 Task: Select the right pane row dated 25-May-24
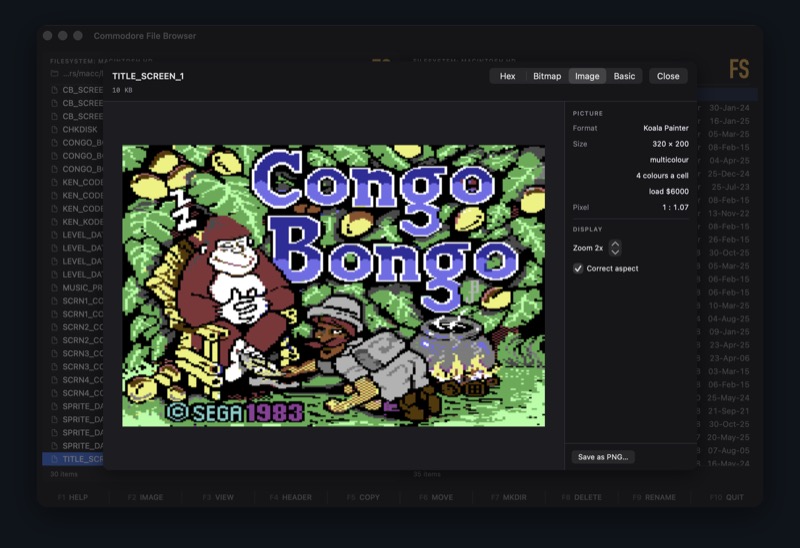click(x=727, y=398)
